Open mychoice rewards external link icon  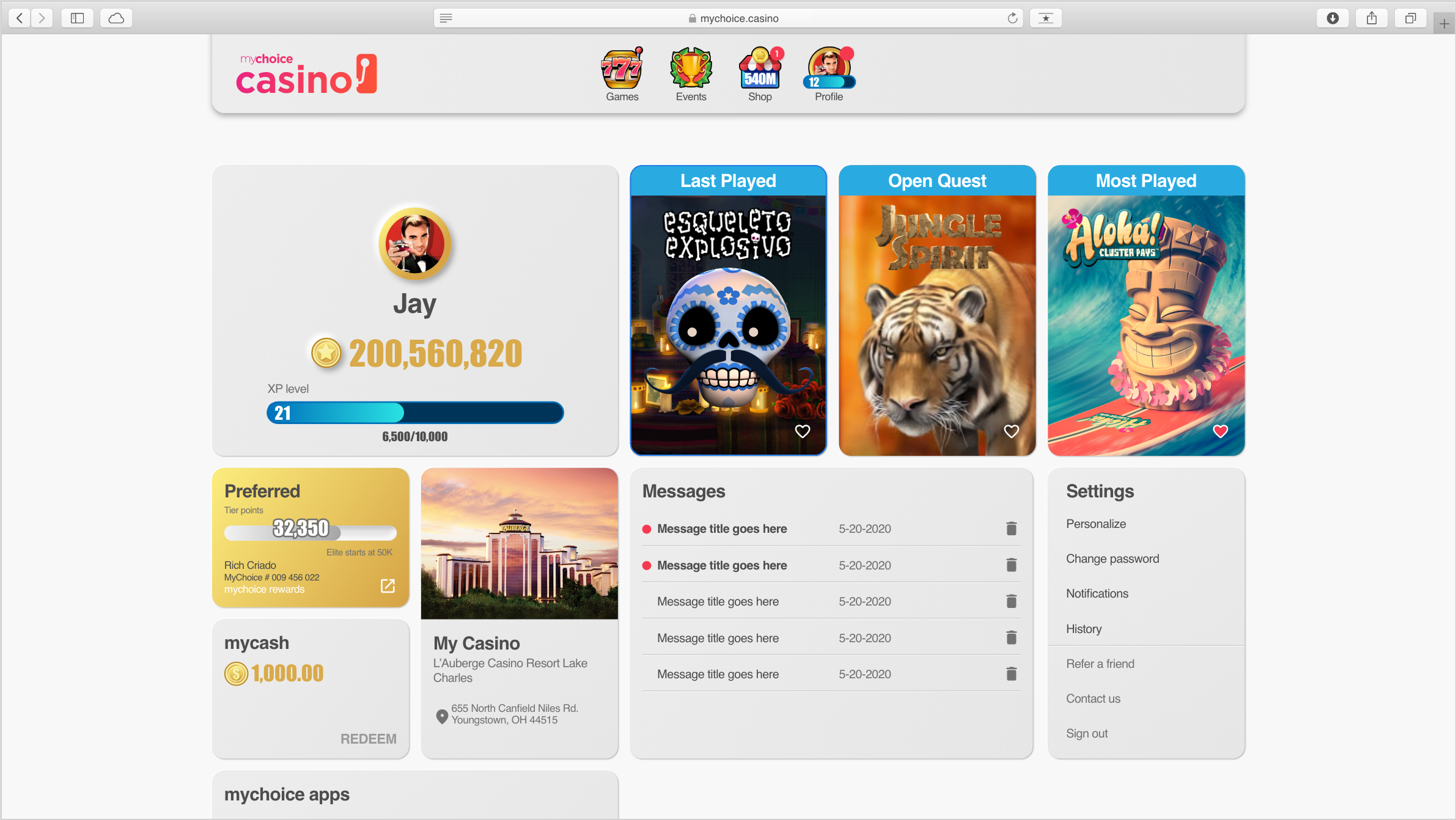388,586
